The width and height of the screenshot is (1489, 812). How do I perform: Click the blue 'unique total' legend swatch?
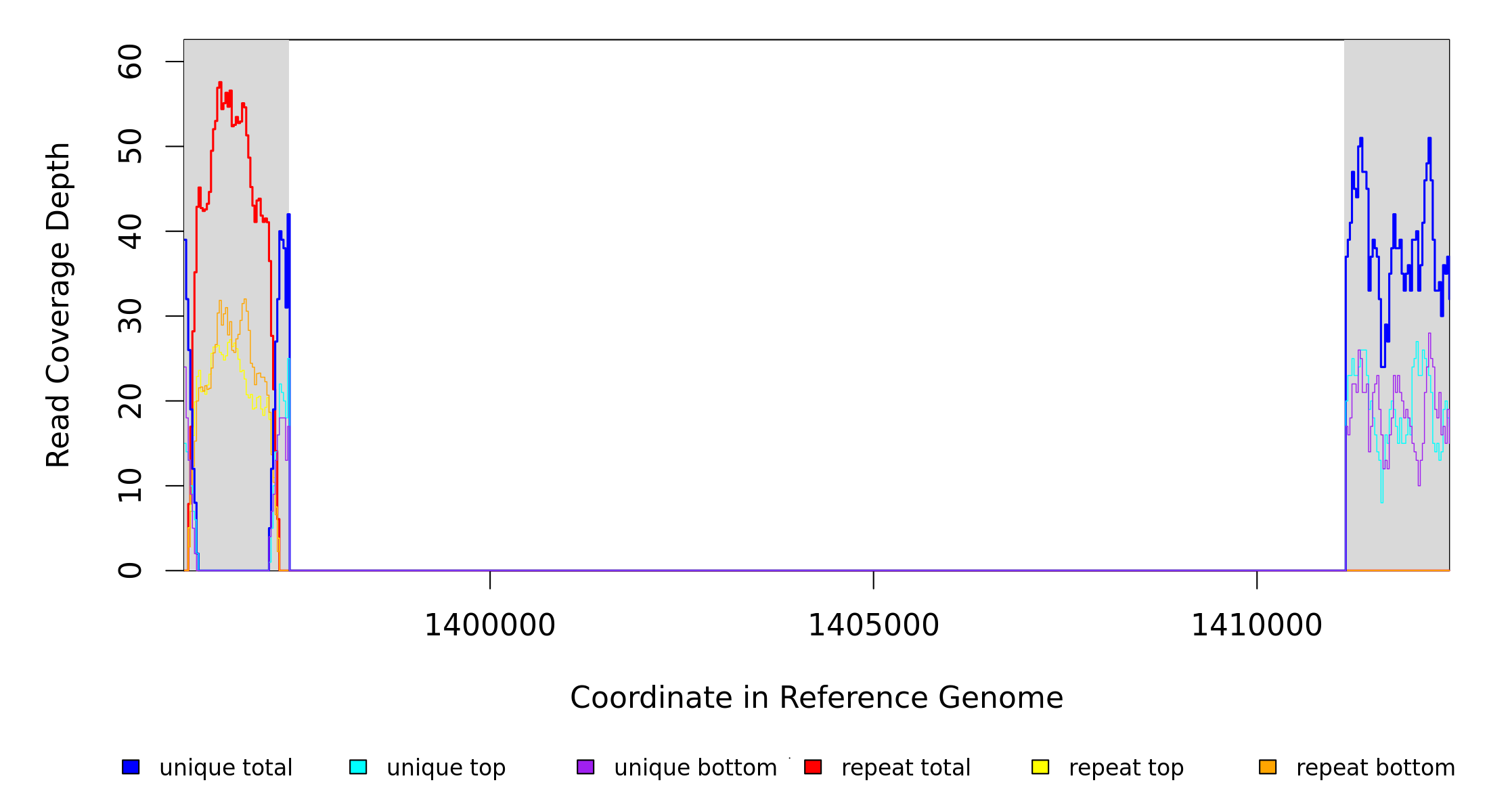[131, 767]
